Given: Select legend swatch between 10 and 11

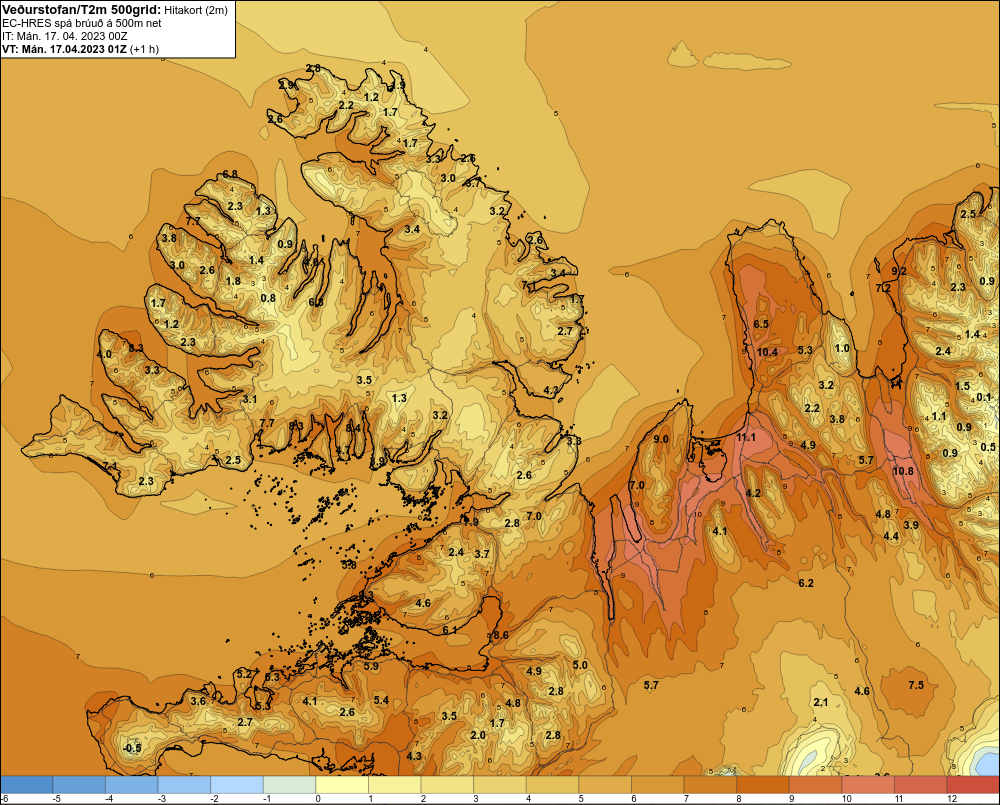Looking at the screenshot, I should 868,784.
